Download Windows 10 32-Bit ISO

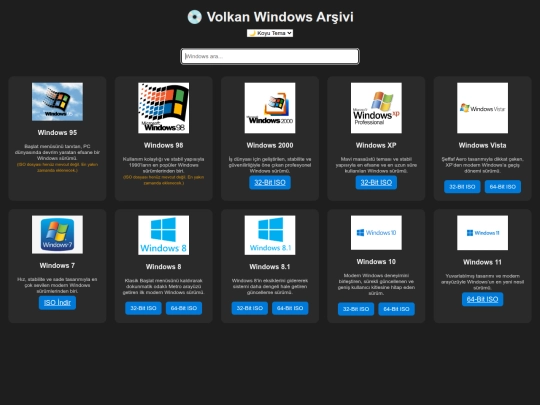[x=356, y=309]
